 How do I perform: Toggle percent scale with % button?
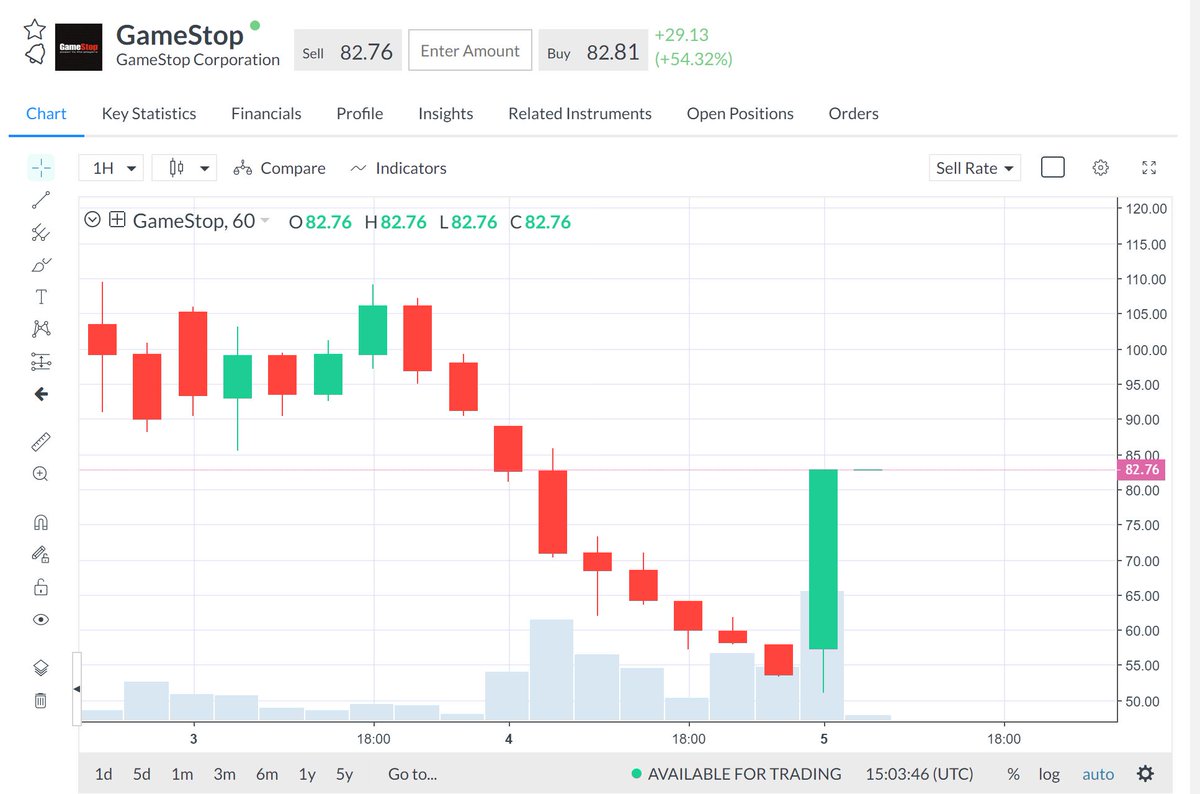pyautogui.click(x=1014, y=774)
